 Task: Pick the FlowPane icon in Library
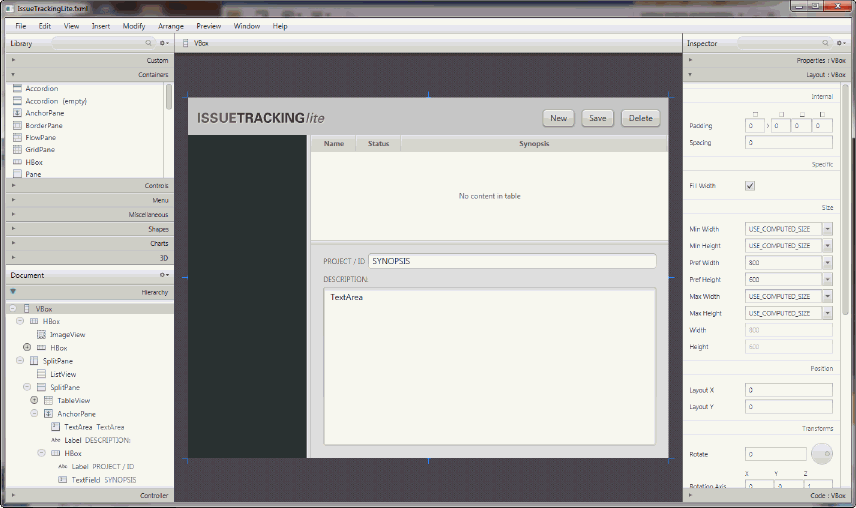click(17, 138)
